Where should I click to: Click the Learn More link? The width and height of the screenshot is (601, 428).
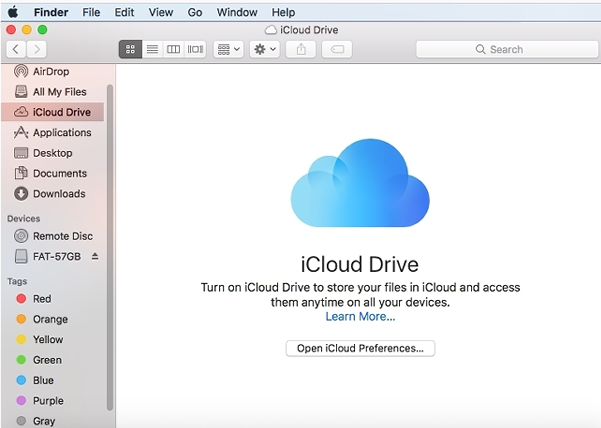point(360,316)
